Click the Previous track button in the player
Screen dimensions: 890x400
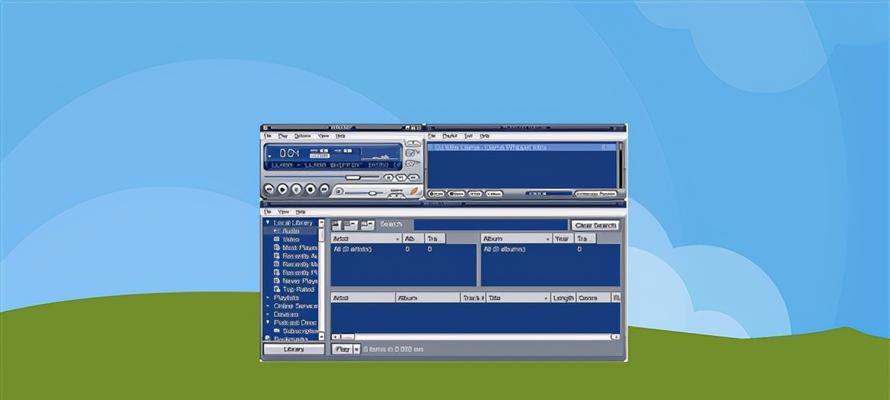pos(269,189)
